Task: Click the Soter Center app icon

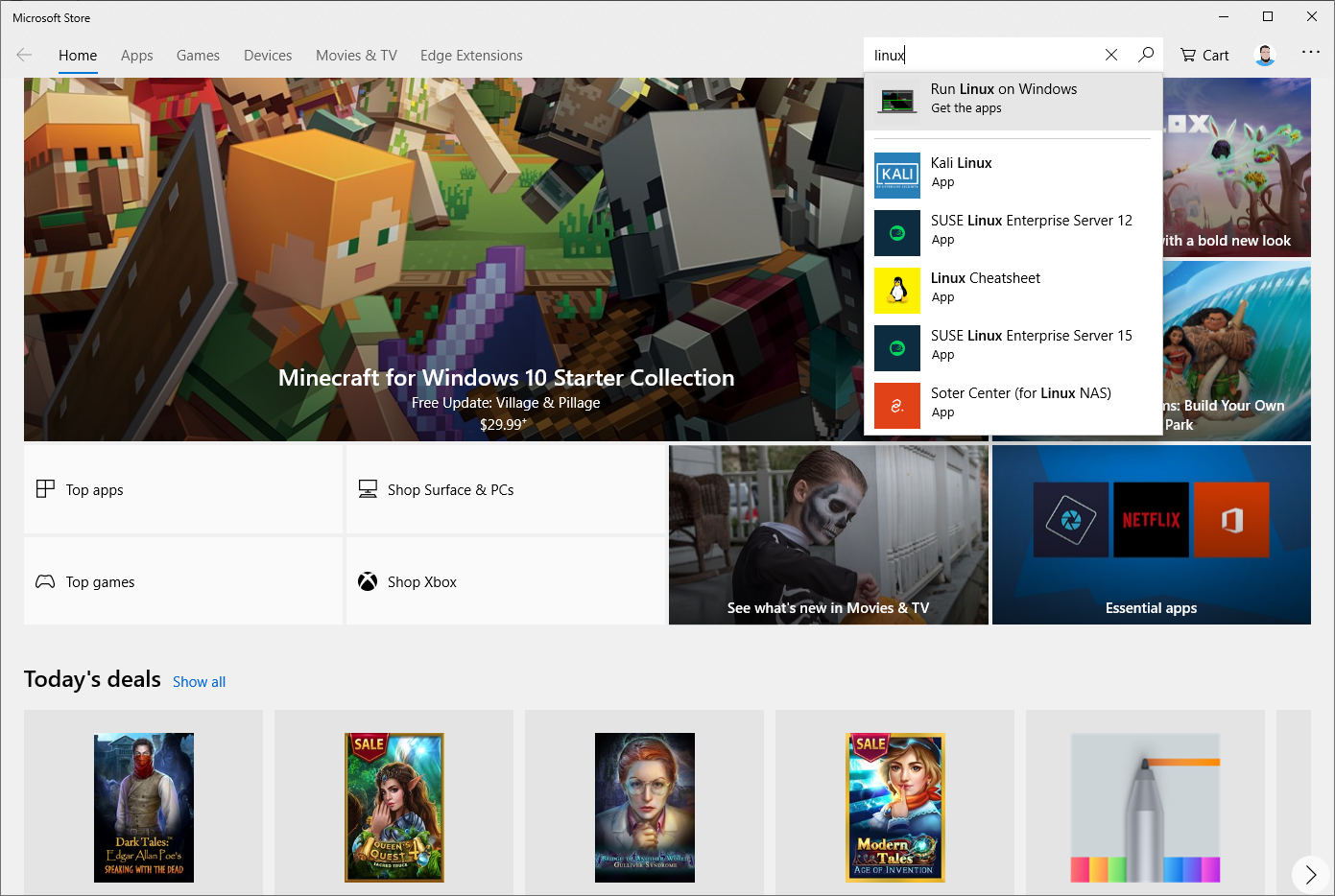Action: coord(897,406)
